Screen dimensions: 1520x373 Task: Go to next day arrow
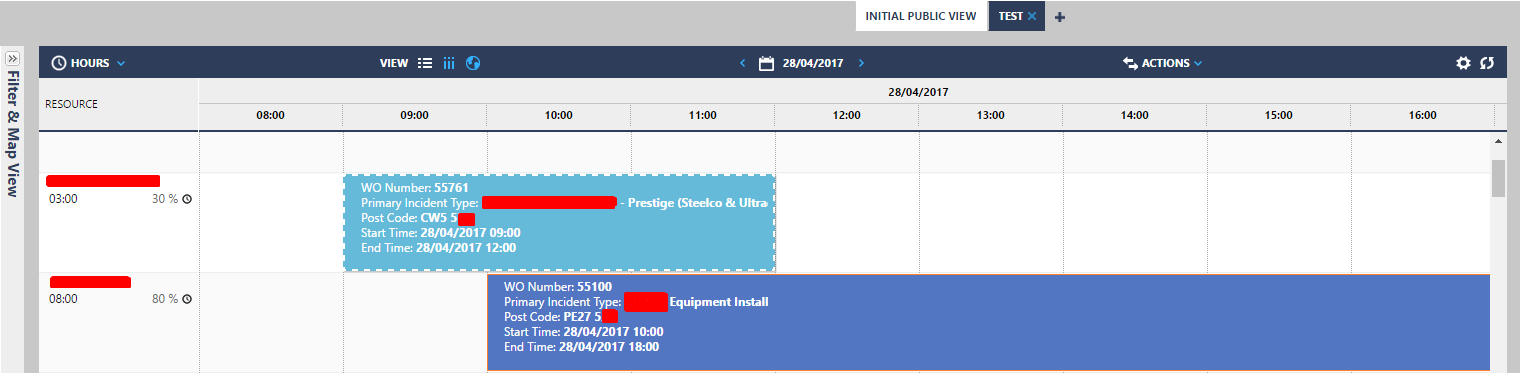861,63
